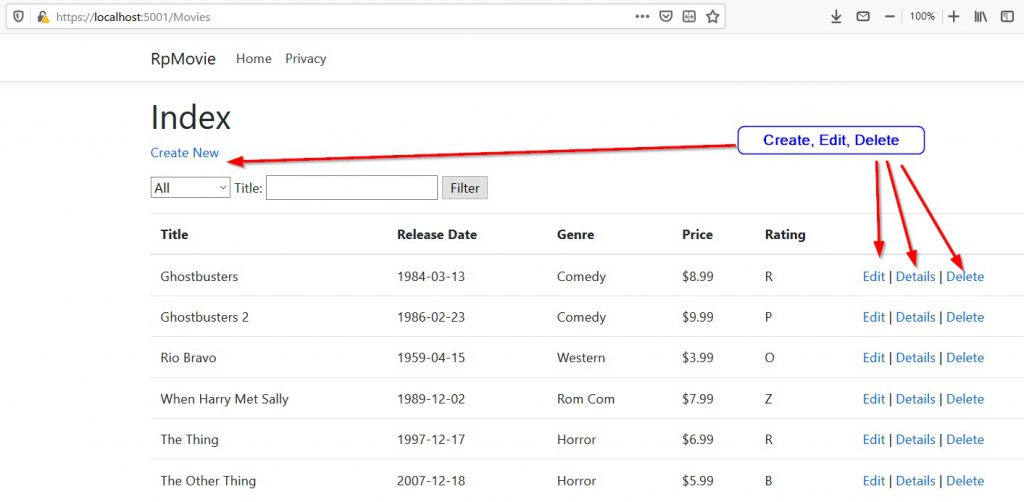The width and height of the screenshot is (1024, 502).
Task: Click the connection security padlock icon
Action: pyautogui.click(x=42, y=17)
